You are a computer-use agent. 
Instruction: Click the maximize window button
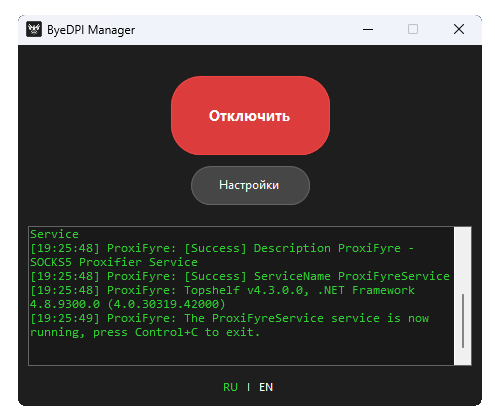[x=413, y=29]
